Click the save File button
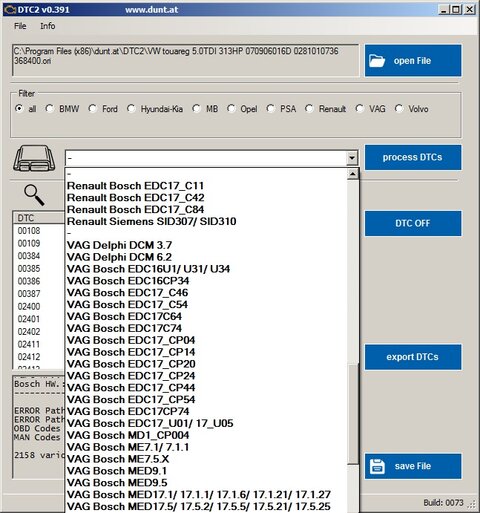 pyautogui.click(x=413, y=466)
